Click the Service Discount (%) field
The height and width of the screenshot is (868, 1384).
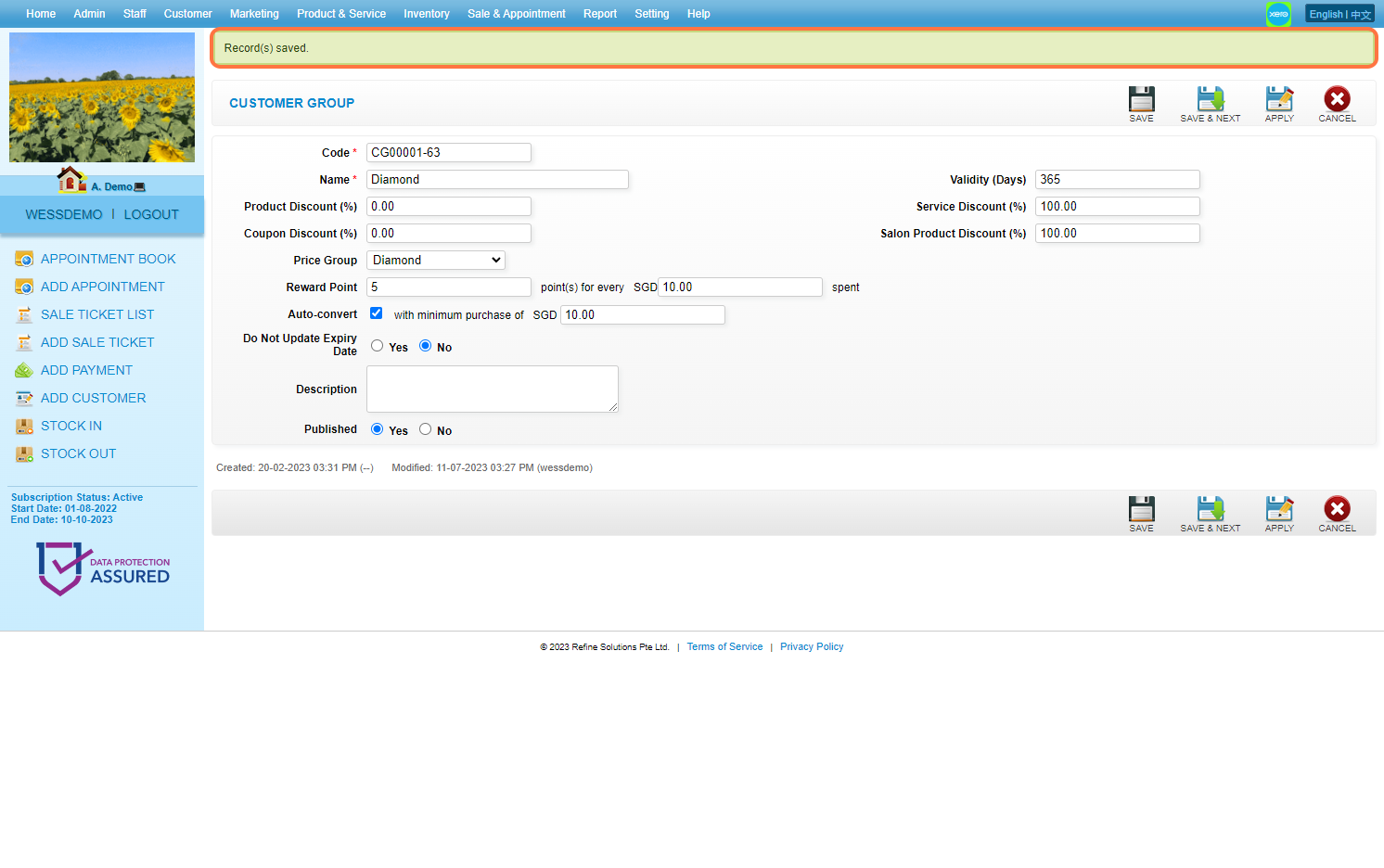point(1118,206)
